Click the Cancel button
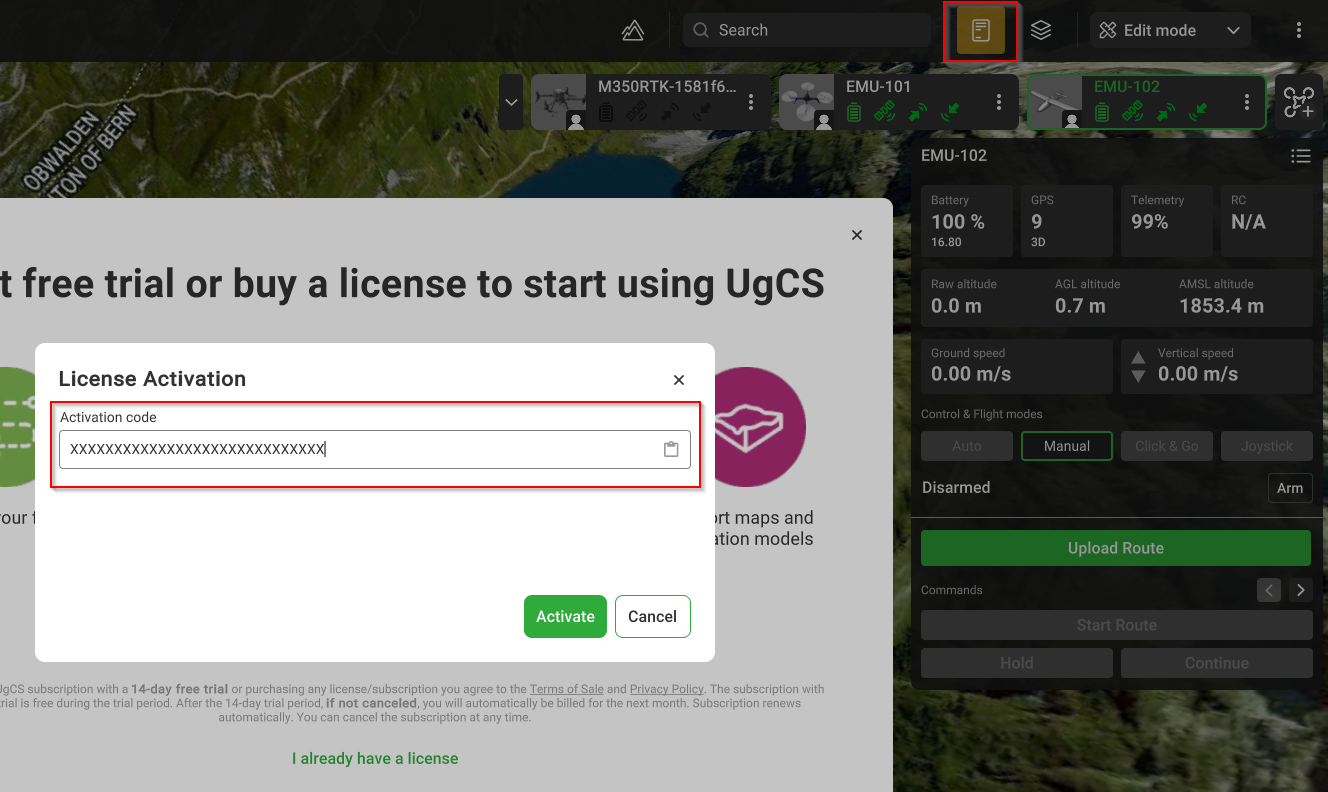The height and width of the screenshot is (792, 1328). [x=653, y=617]
